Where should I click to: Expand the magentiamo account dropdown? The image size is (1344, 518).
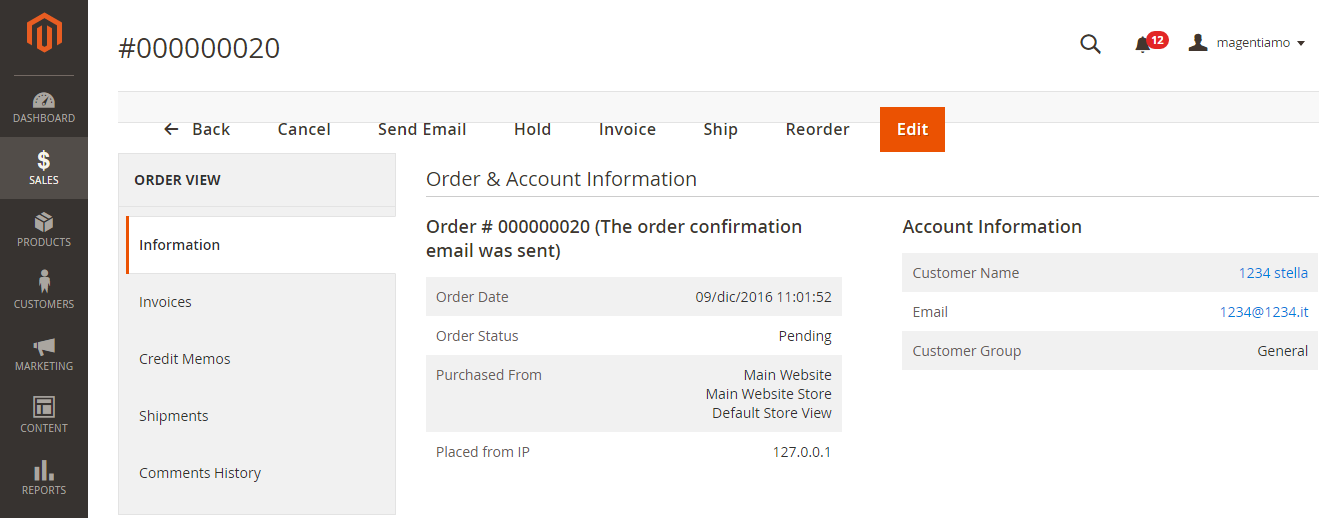tap(1247, 43)
